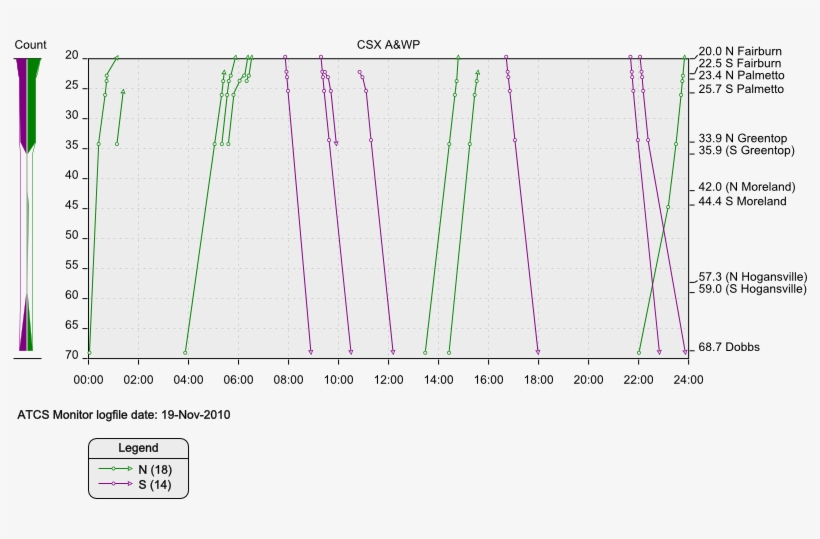Image resolution: width=820 pixels, height=539 pixels.
Task: Click the chart title CSX A&WP
Action: 388,45
